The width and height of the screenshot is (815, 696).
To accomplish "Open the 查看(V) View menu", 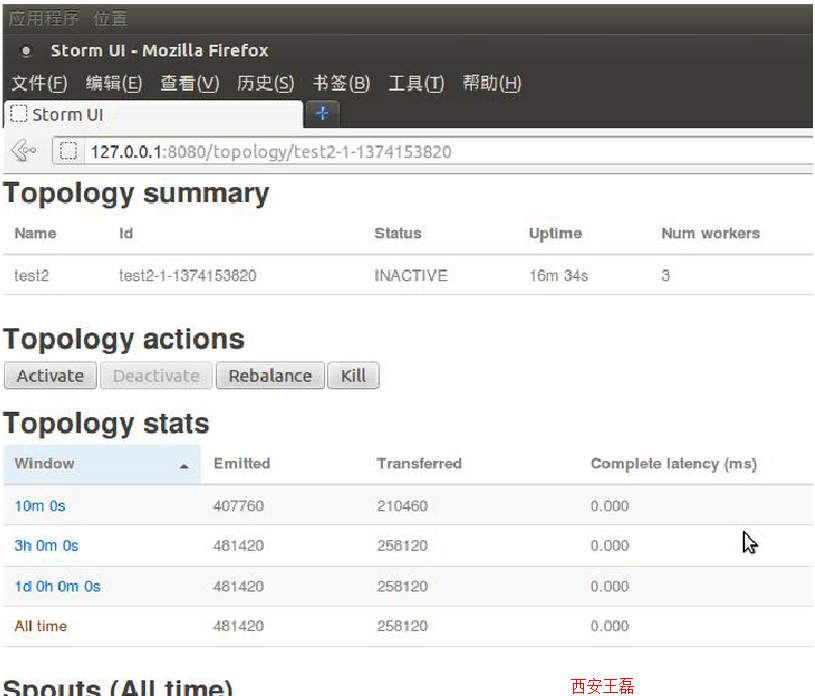I will (189, 84).
